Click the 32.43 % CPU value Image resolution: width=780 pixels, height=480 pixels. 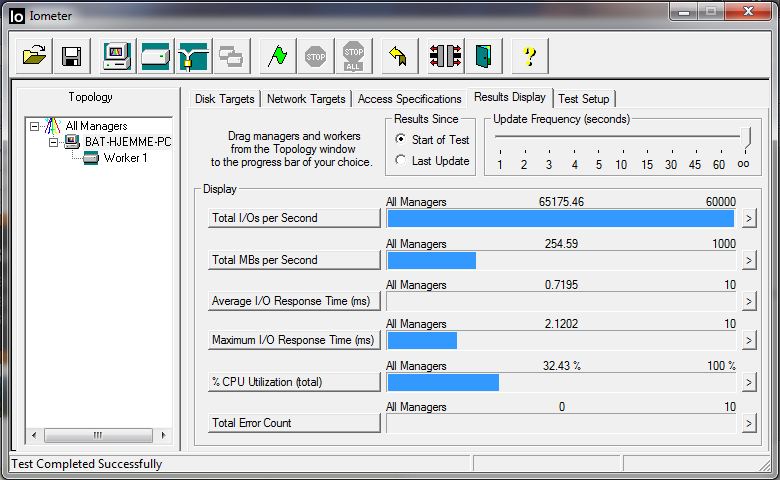tap(562, 366)
